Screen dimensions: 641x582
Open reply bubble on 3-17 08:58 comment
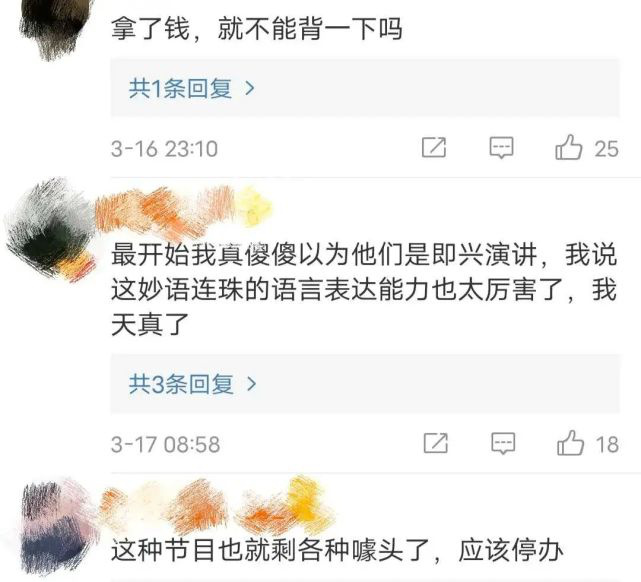pyautogui.click(x=503, y=443)
